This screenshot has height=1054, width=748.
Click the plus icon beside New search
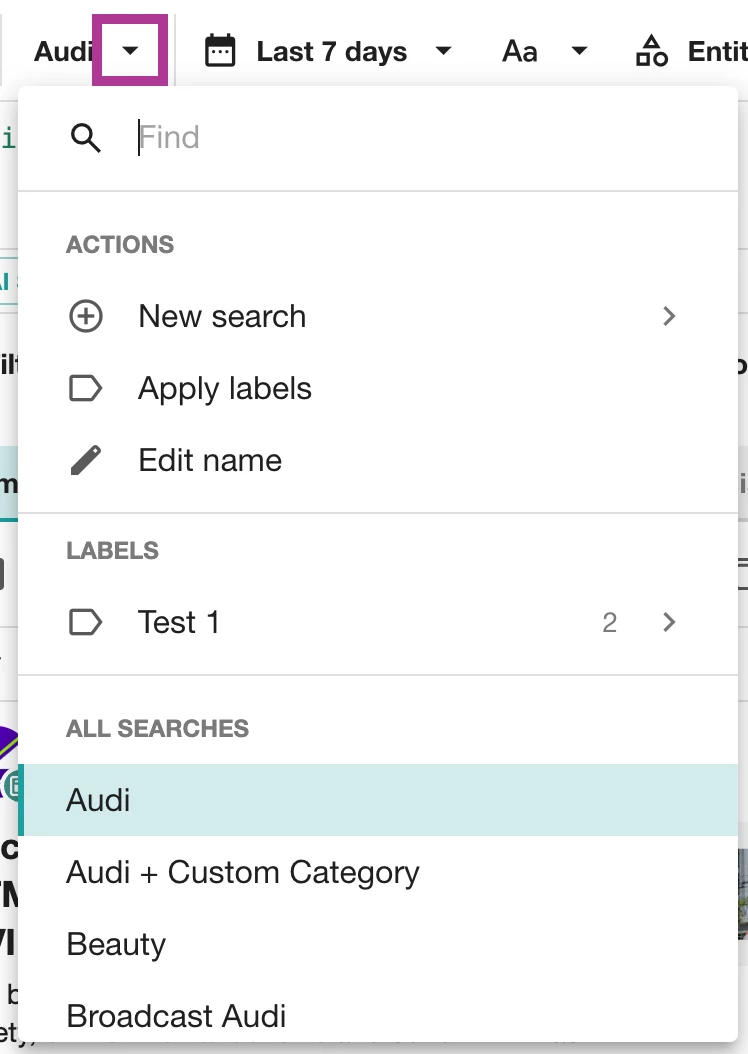tap(85, 317)
